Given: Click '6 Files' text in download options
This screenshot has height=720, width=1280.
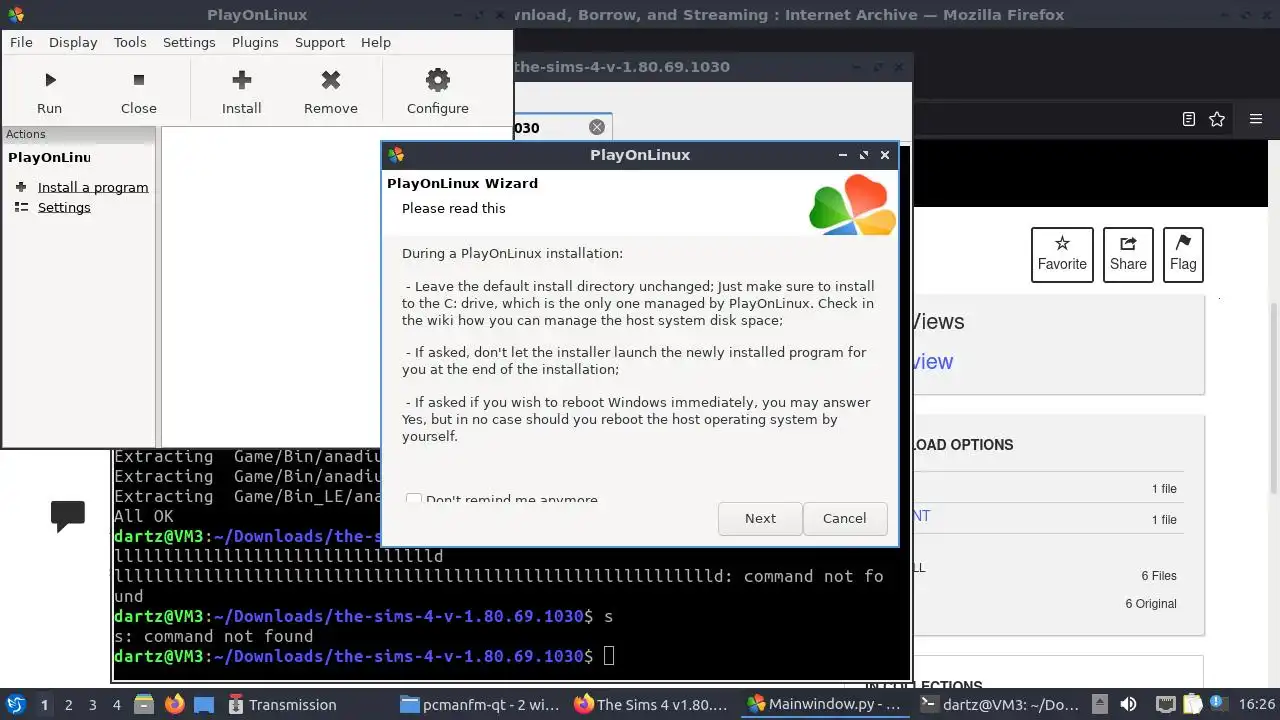Looking at the screenshot, I should pos(1159,576).
